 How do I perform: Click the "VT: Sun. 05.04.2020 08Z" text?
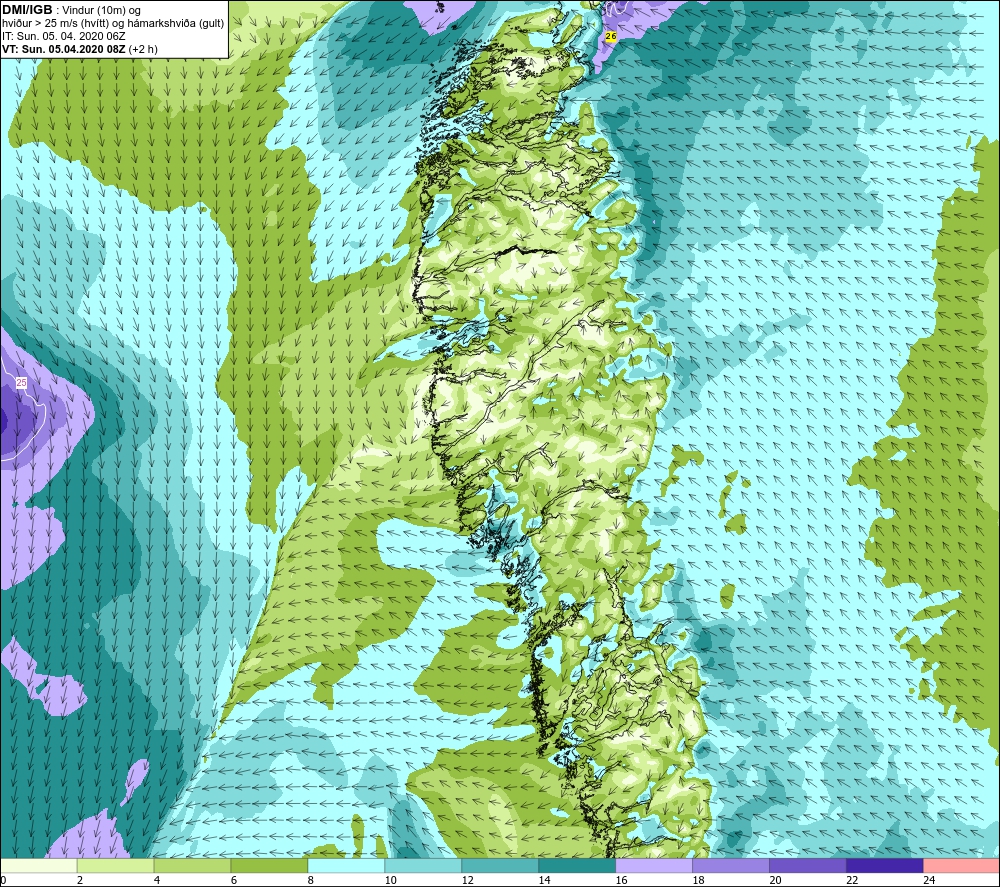[x=64, y=49]
